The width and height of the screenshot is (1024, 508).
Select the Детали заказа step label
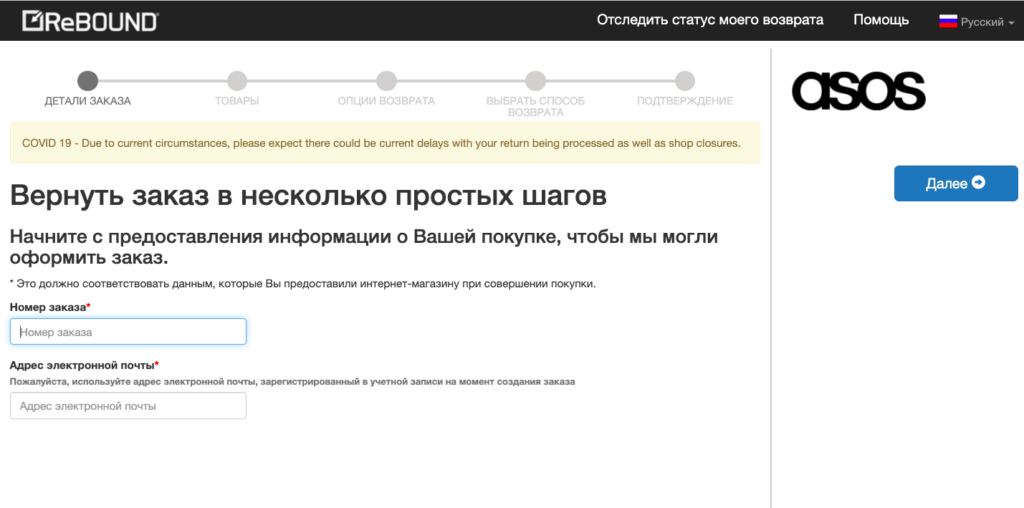[88, 101]
